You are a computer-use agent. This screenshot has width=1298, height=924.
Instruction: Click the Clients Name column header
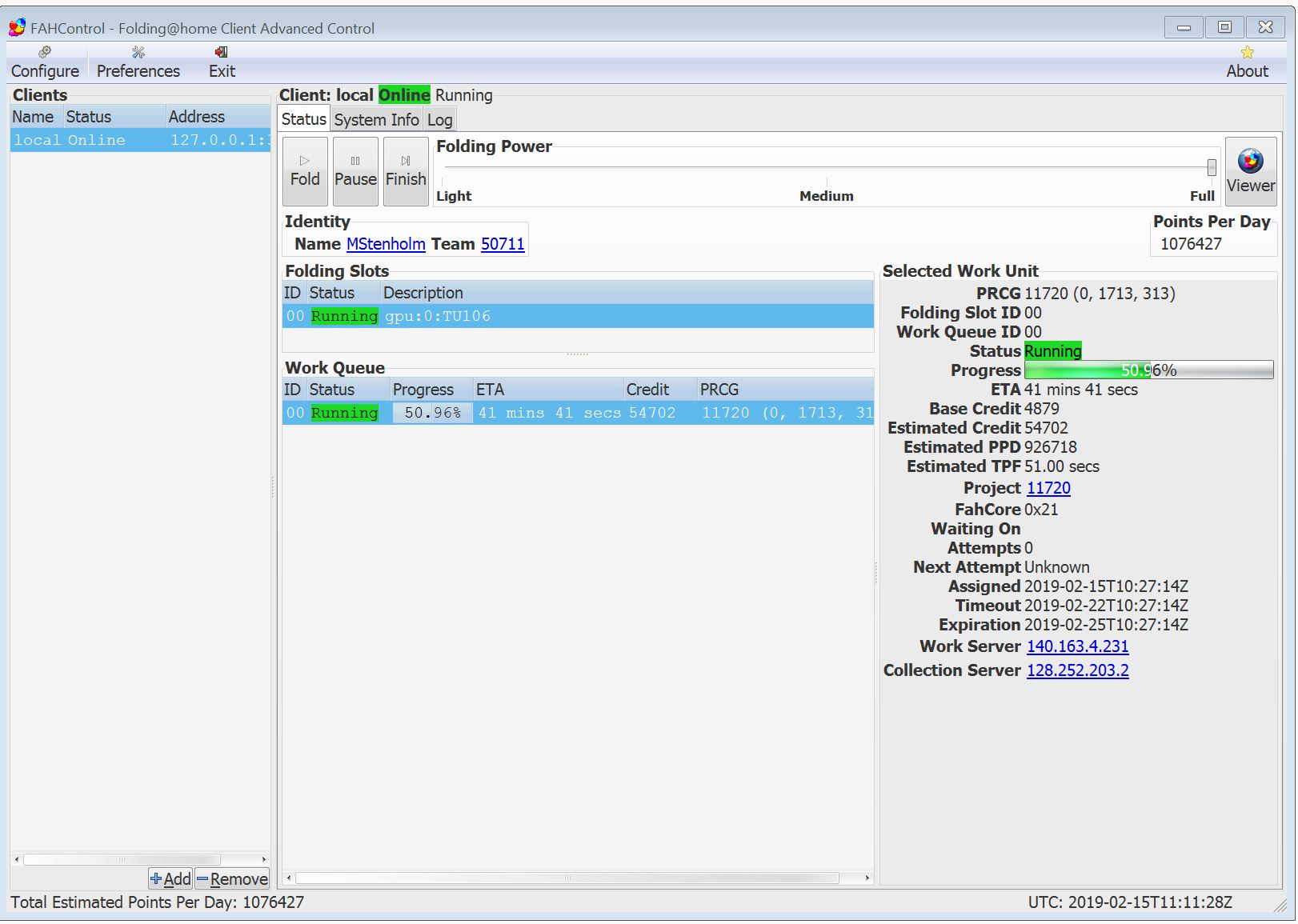[x=35, y=117]
